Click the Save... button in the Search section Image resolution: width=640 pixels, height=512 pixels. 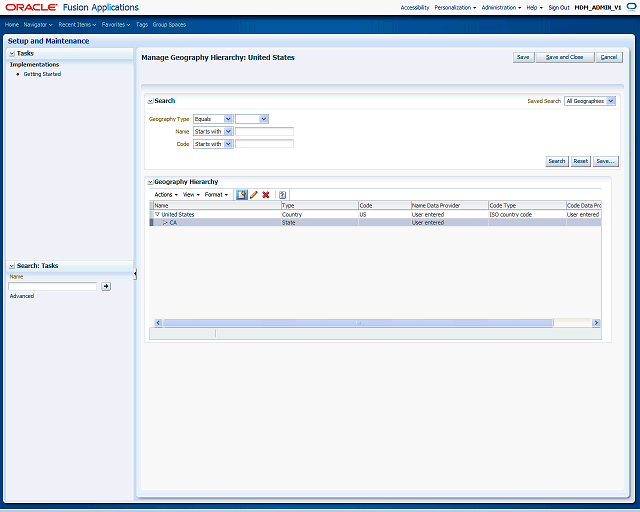pyautogui.click(x=605, y=161)
